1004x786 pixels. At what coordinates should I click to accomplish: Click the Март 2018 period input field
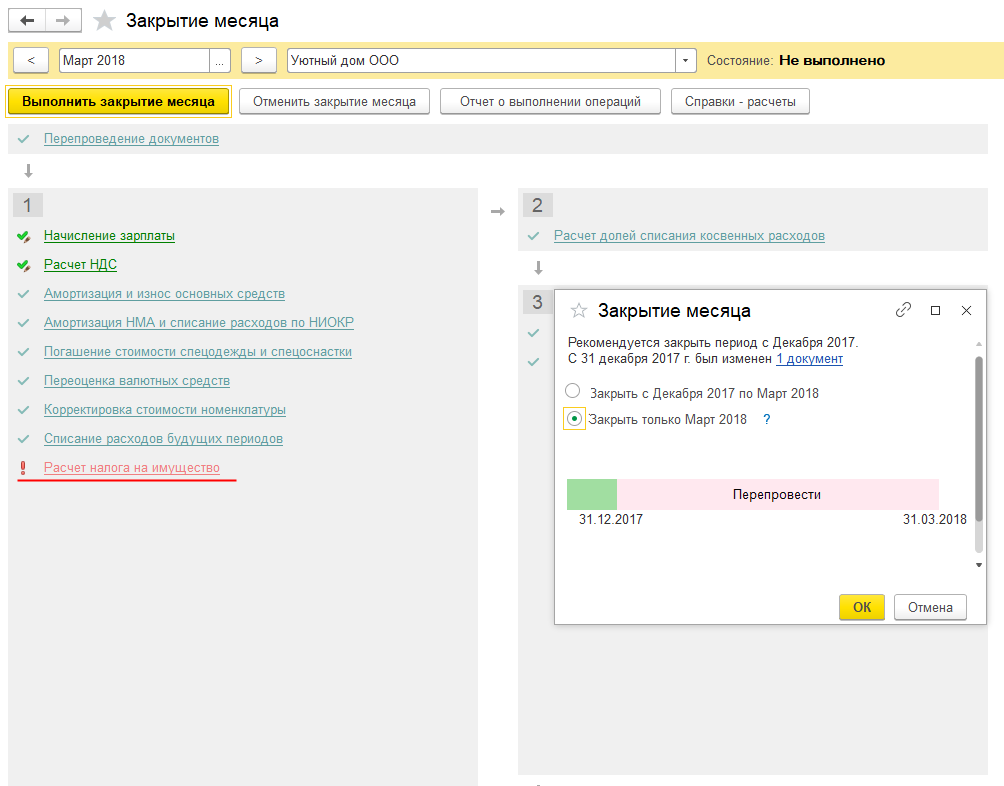134,61
